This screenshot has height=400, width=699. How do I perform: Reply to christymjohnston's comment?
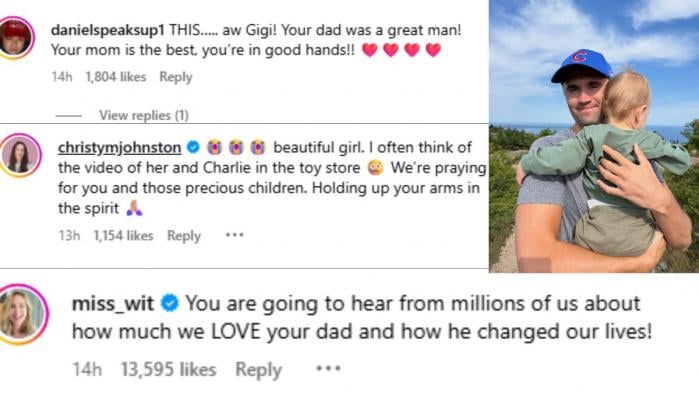point(184,236)
